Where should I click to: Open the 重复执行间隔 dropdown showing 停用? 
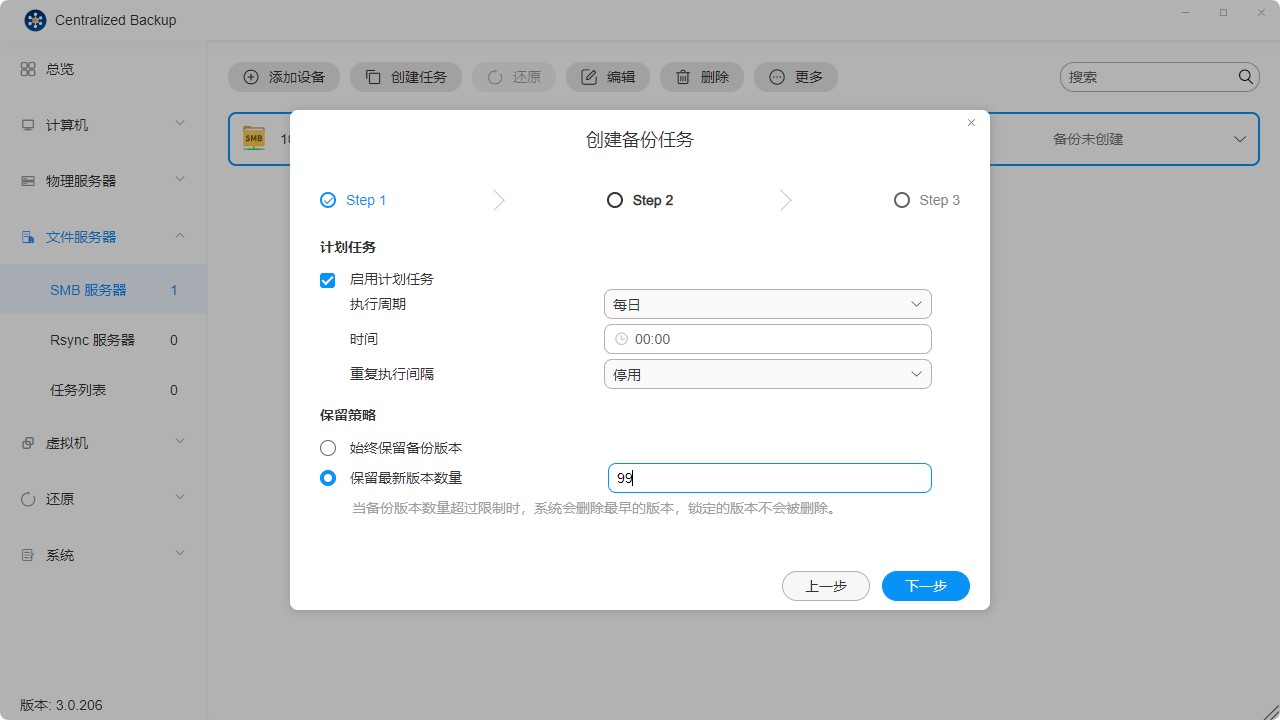click(766, 373)
